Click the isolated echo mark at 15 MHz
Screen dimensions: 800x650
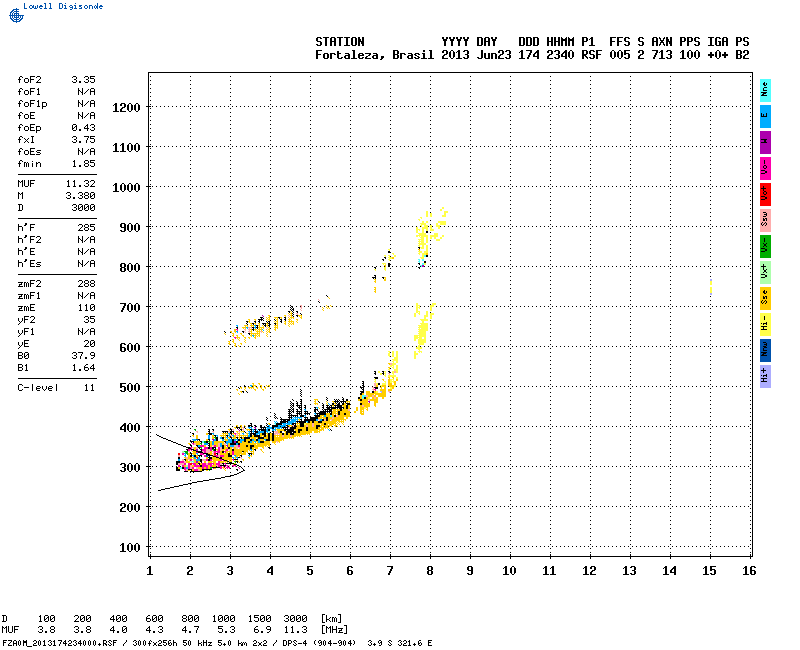point(711,287)
